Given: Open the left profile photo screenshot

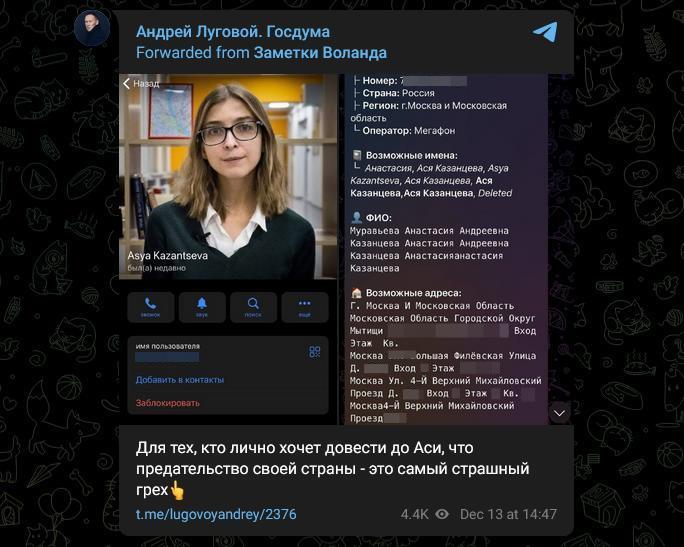Looking at the screenshot, I should 228,249.
